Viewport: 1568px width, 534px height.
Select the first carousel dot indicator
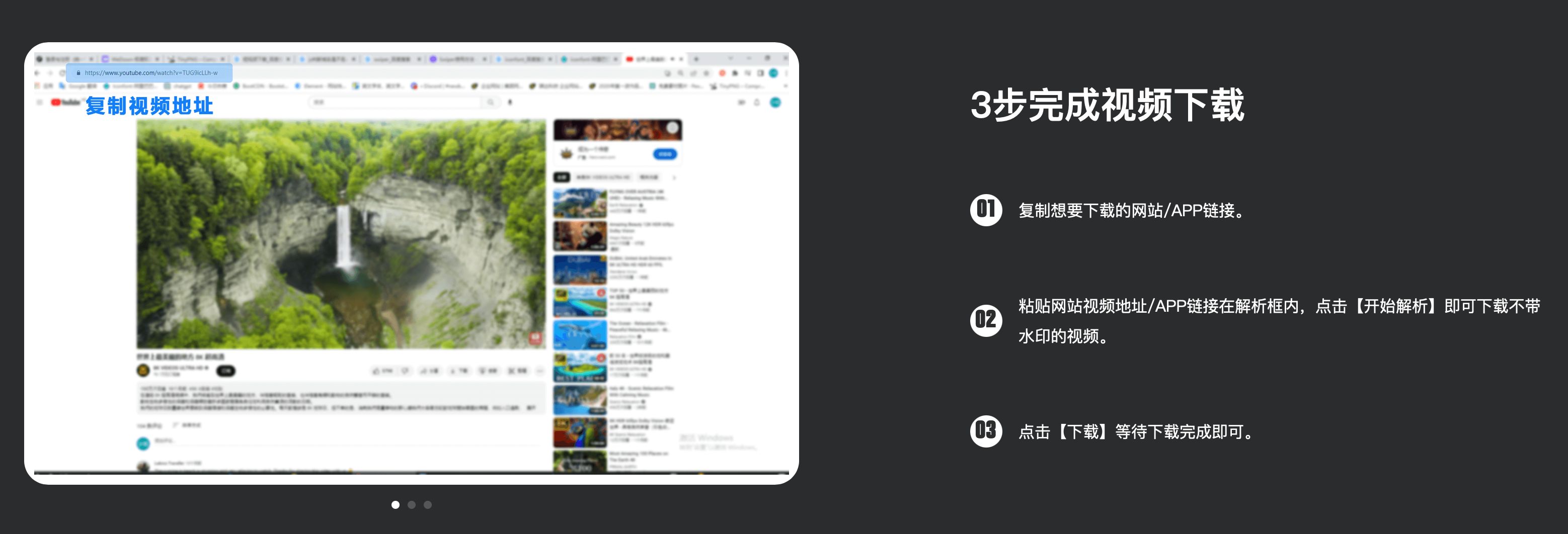(x=395, y=505)
